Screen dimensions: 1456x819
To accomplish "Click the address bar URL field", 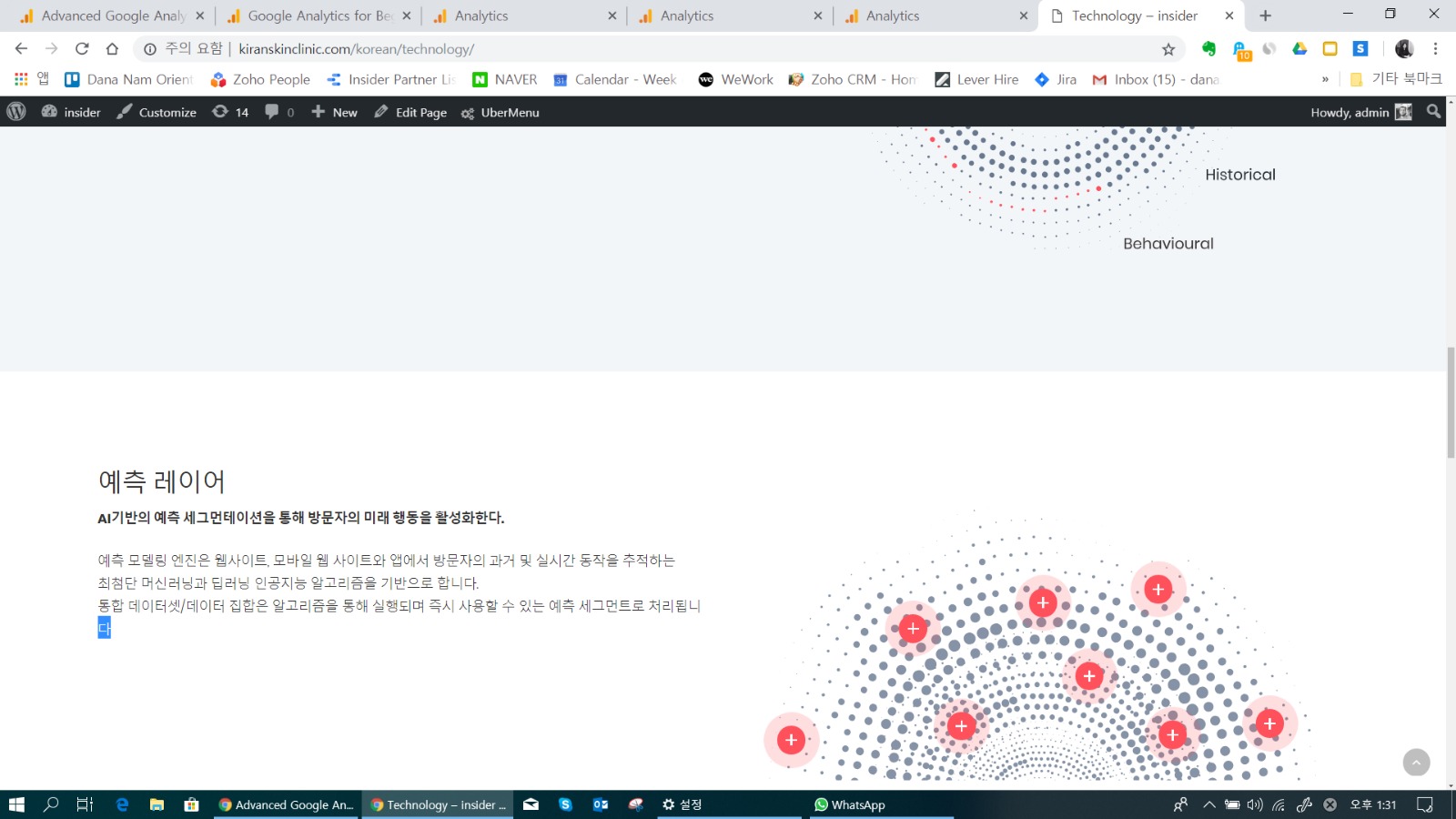I will tap(637, 49).
